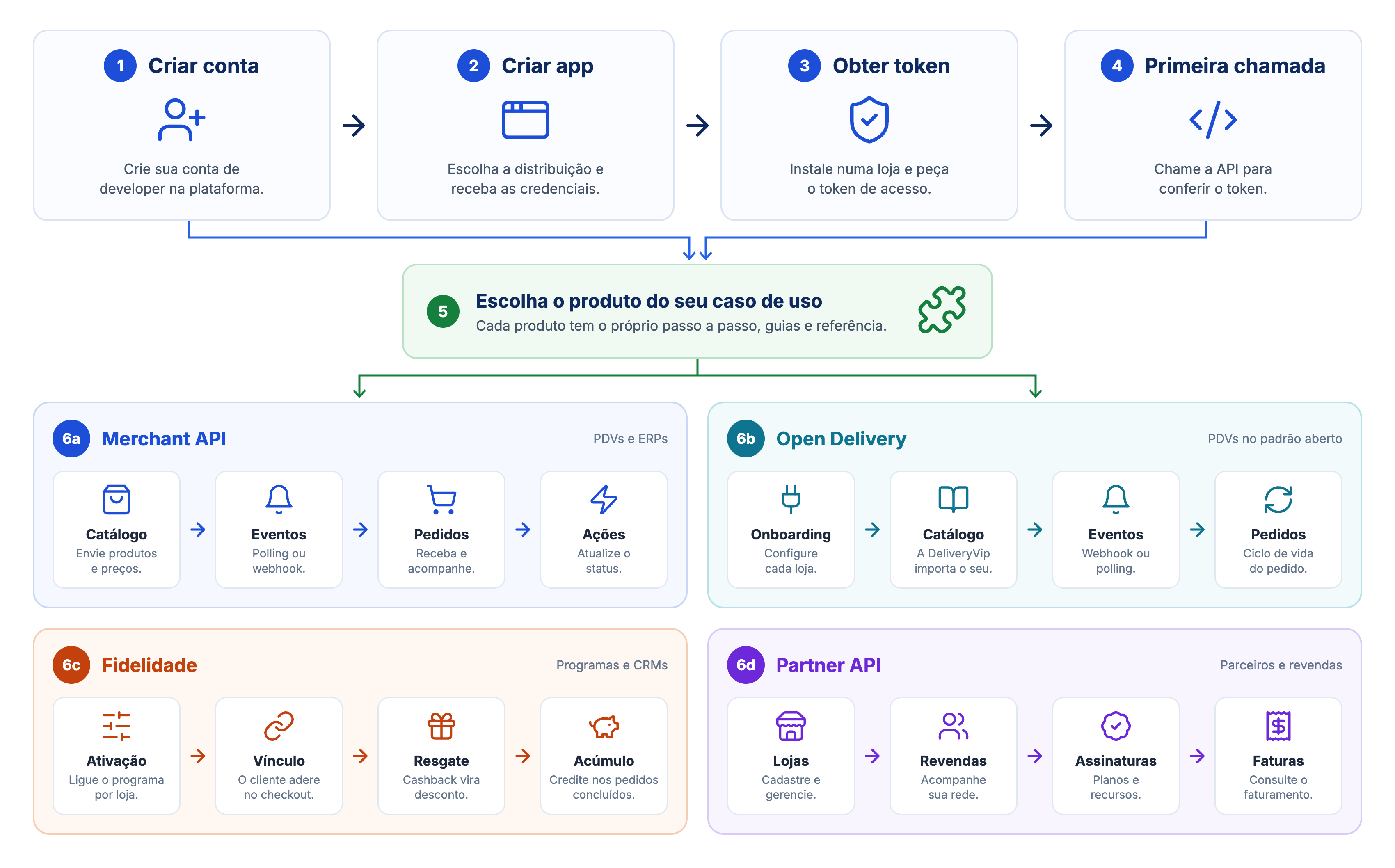
Task: Click the bell icon in Merchant API Eventos
Action: click(x=279, y=500)
